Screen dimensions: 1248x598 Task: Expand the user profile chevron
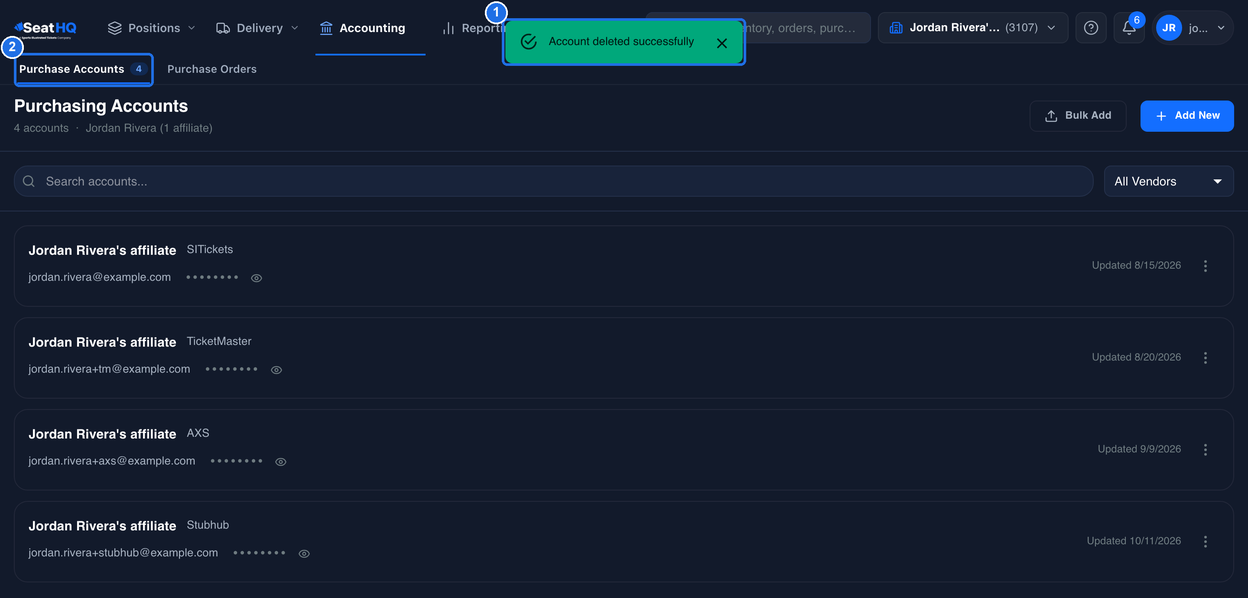(1221, 28)
